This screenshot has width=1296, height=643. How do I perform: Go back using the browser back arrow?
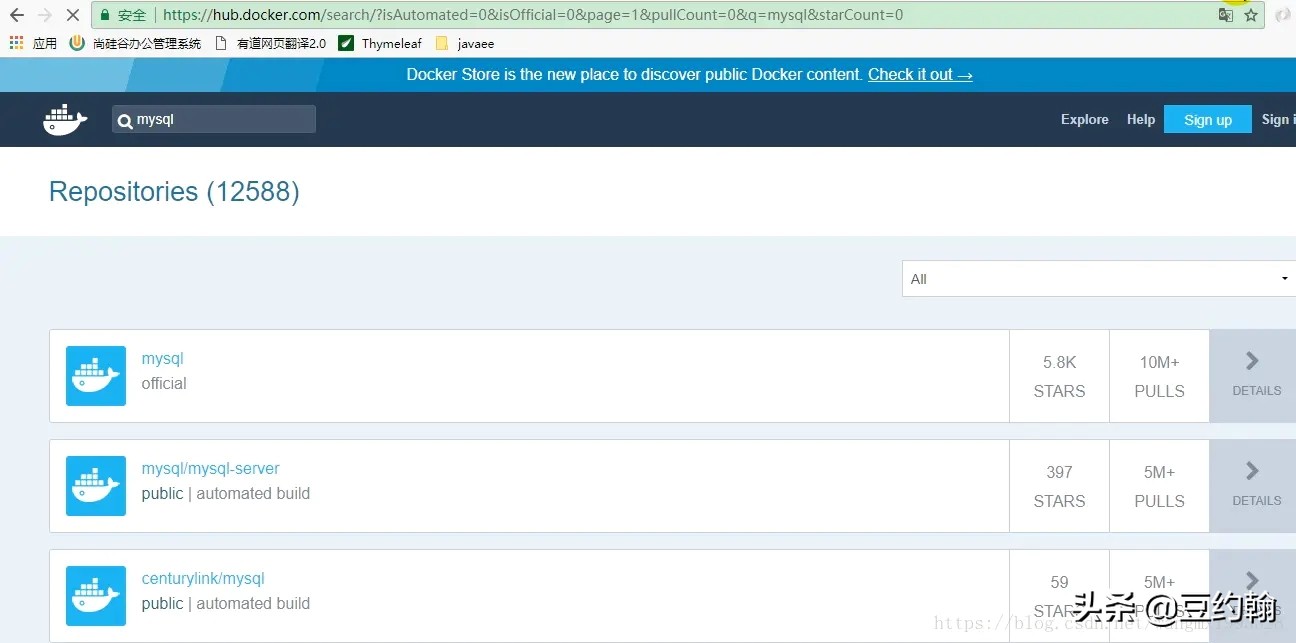17,15
